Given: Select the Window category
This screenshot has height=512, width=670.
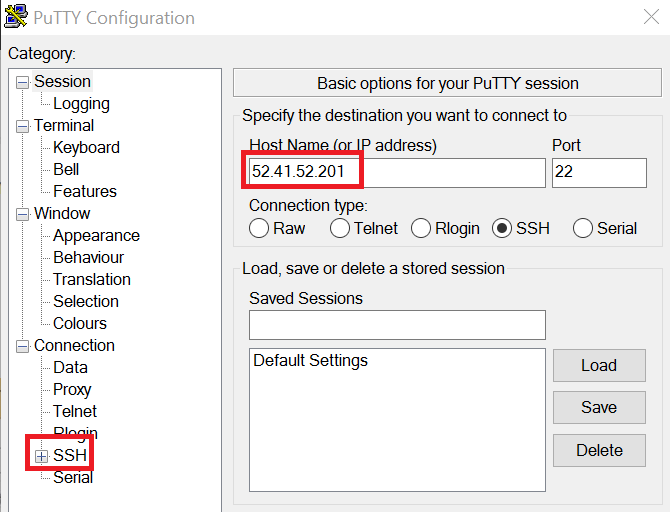Looking at the screenshot, I should [x=62, y=213].
